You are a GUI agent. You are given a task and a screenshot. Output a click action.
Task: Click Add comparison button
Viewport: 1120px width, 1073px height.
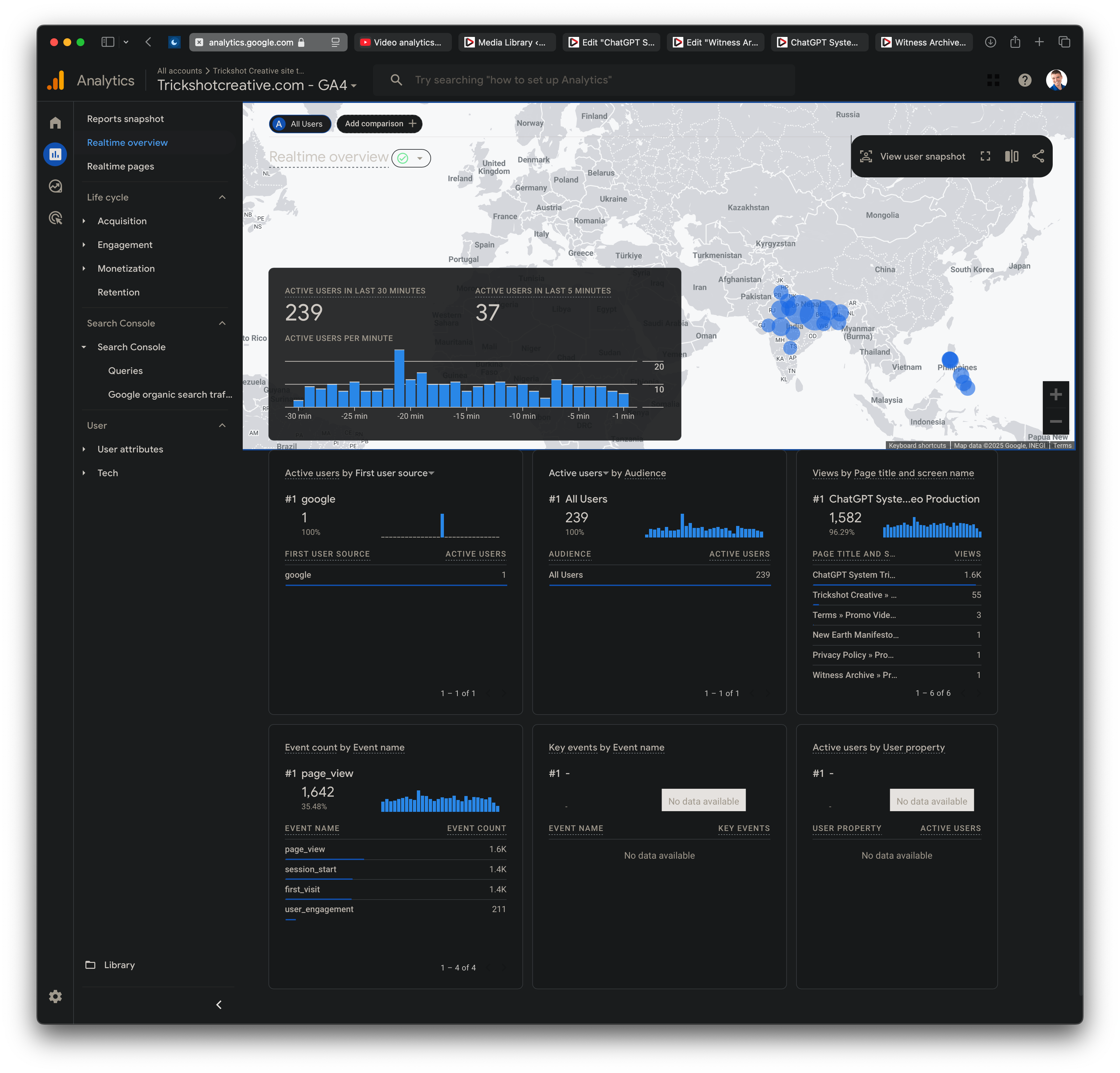(x=379, y=124)
